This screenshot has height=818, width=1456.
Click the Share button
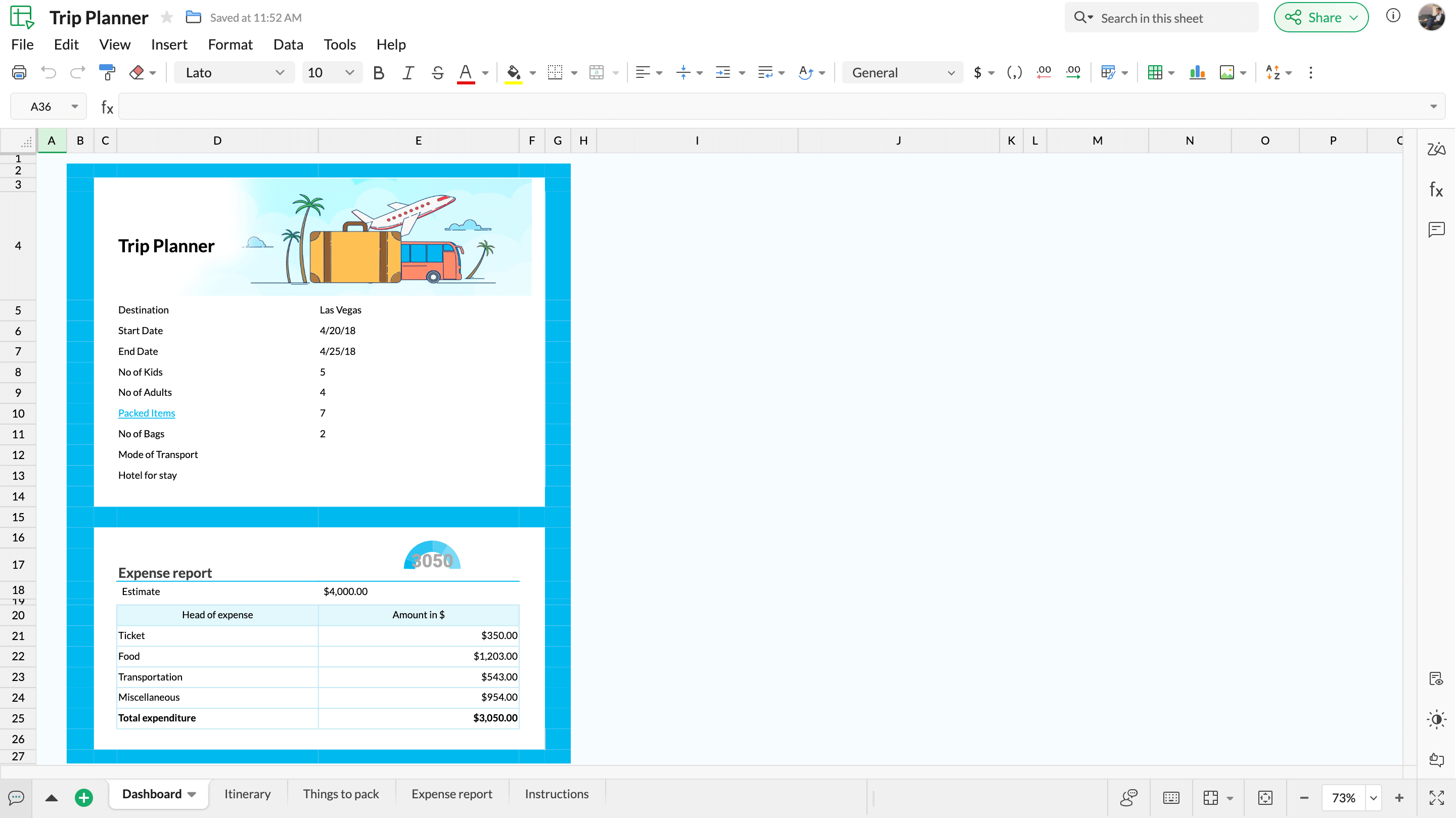1321,18
